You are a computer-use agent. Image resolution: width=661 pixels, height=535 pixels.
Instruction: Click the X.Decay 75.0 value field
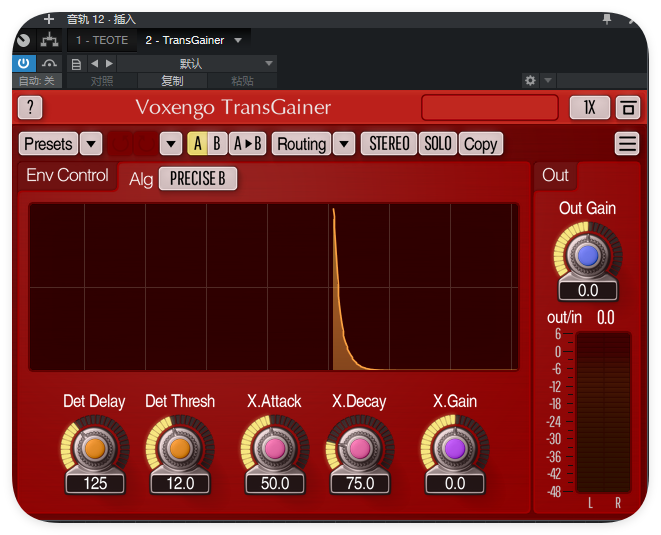[x=360, y=483]
